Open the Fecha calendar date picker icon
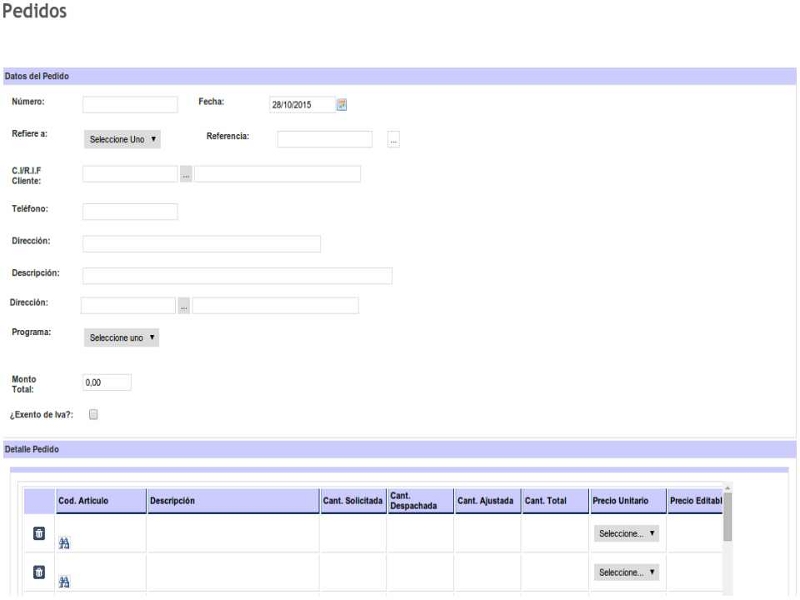This screenshot has height=600, width=800. 341,104
